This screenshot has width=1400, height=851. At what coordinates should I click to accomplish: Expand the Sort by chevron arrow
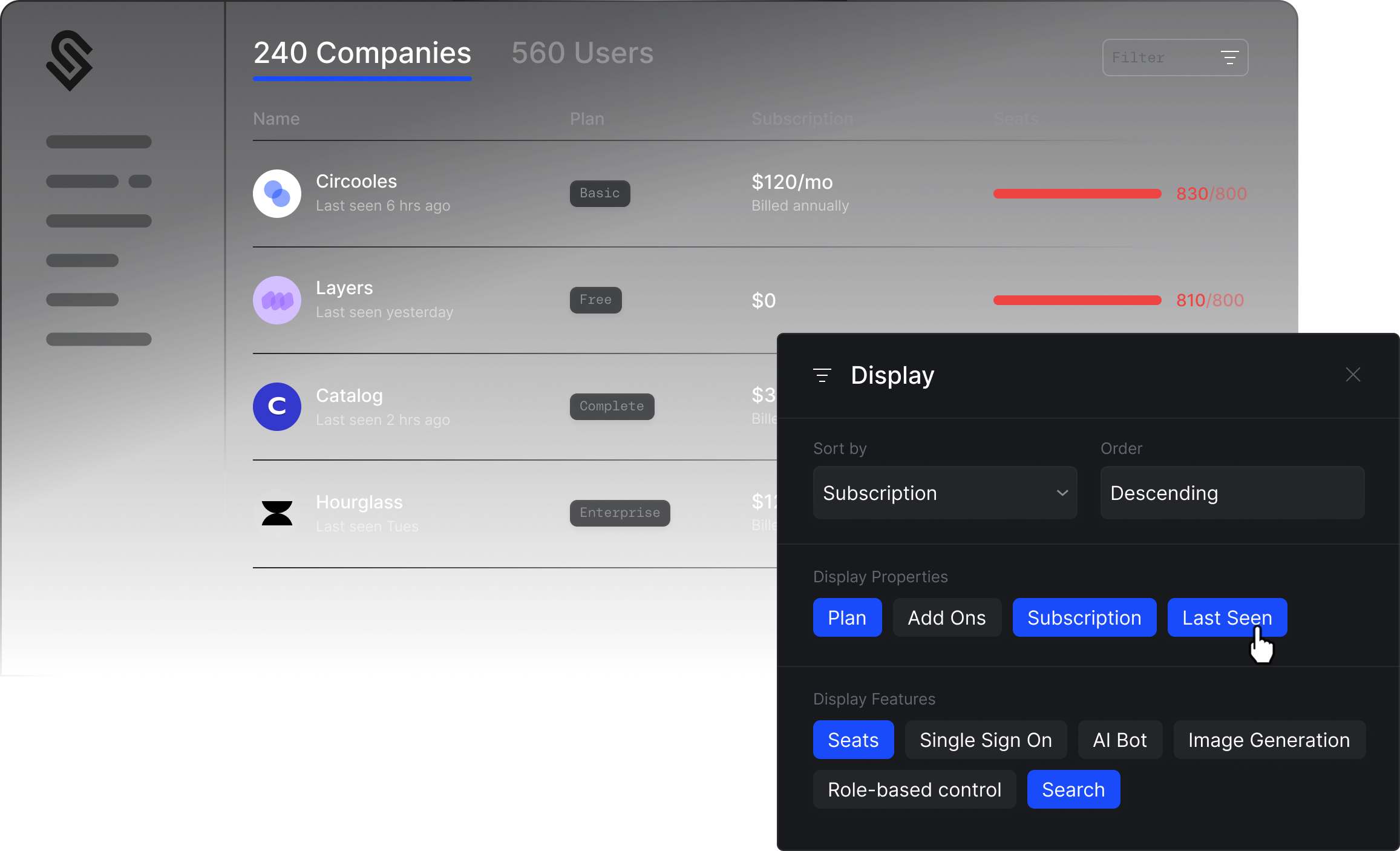tap(1062, 493)
